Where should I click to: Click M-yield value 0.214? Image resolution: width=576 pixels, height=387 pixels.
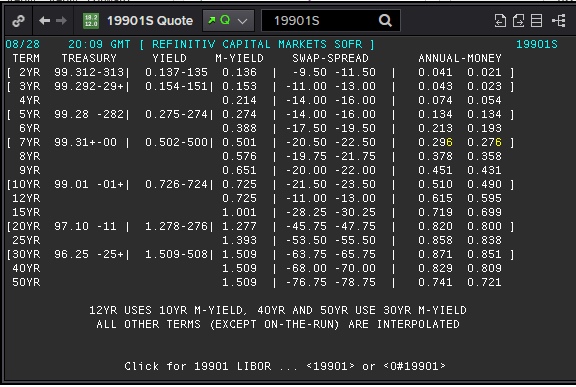tap(240, 100)
